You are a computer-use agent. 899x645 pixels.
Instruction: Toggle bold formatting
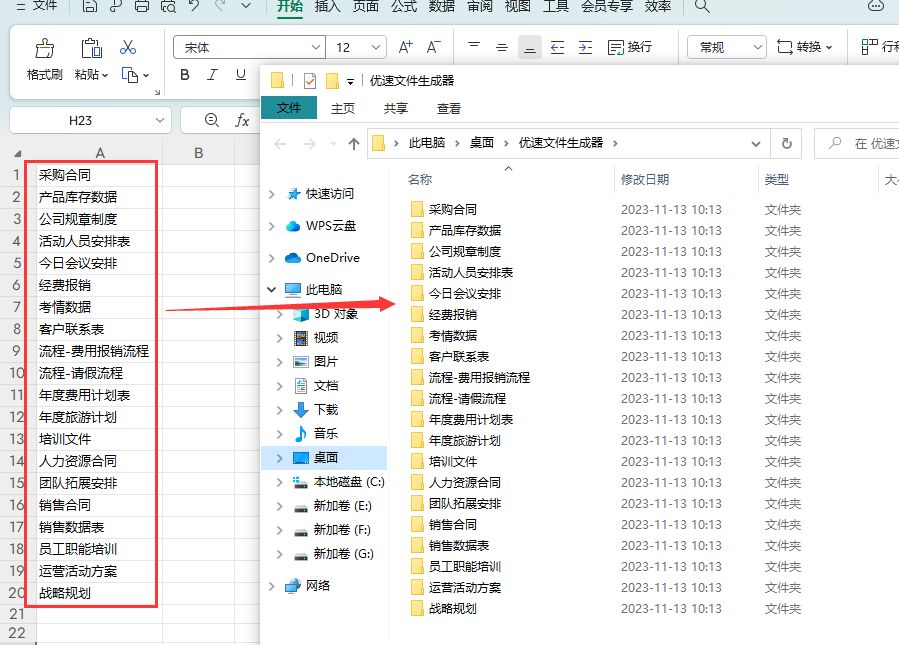(185, 75)
